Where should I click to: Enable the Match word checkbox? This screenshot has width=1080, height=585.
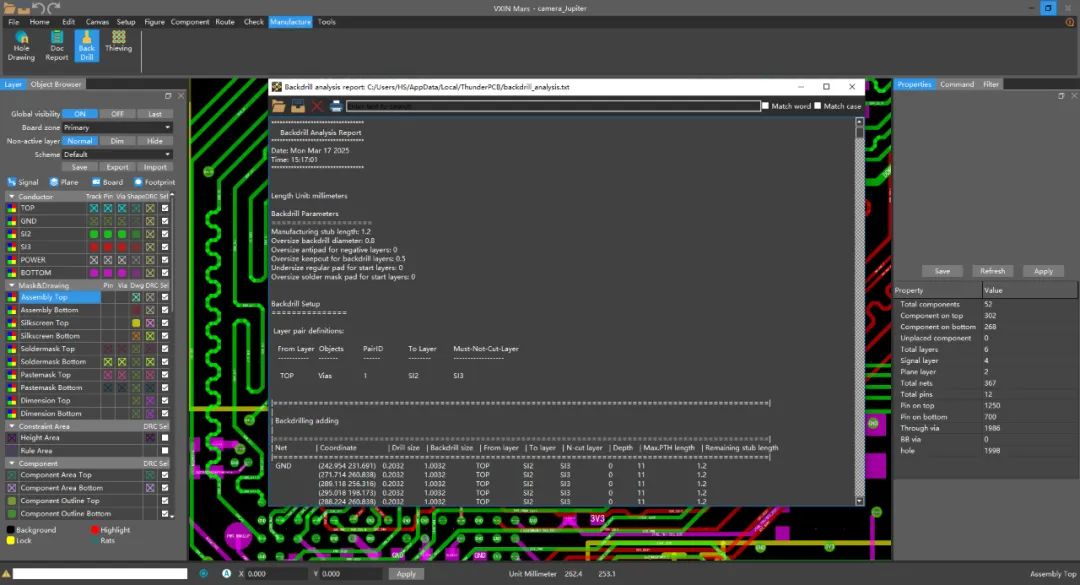pos(766,106)
